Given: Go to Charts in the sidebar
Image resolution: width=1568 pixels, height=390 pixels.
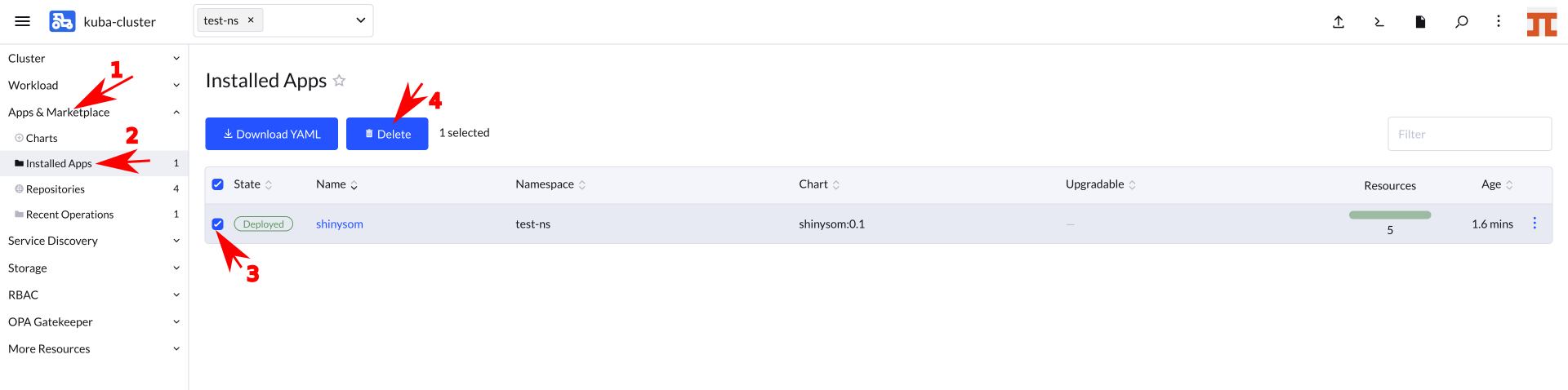Looking at the screenshot, I should (x=42, y=138).
